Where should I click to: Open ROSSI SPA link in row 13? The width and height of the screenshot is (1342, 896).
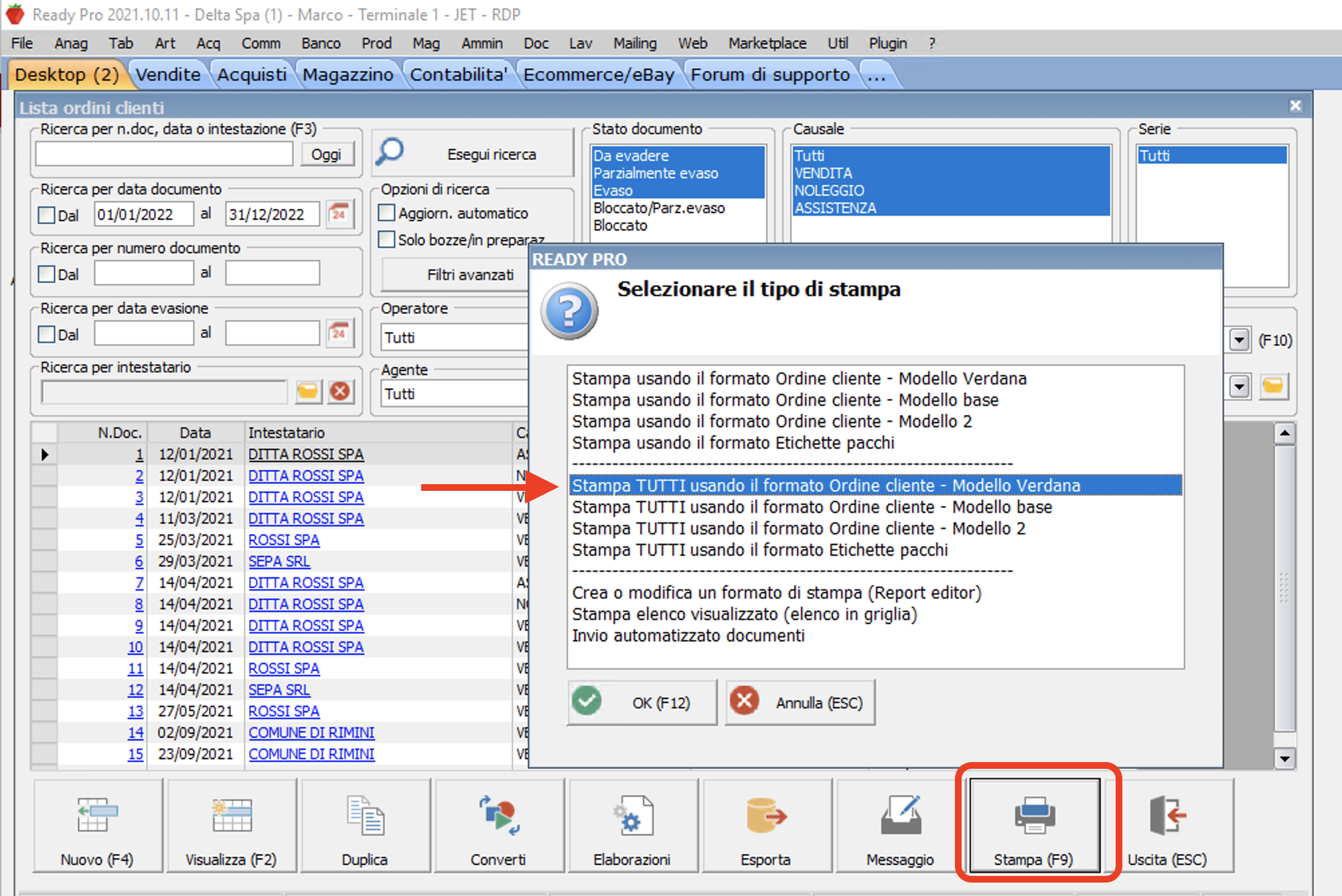[x=284, y=711]
